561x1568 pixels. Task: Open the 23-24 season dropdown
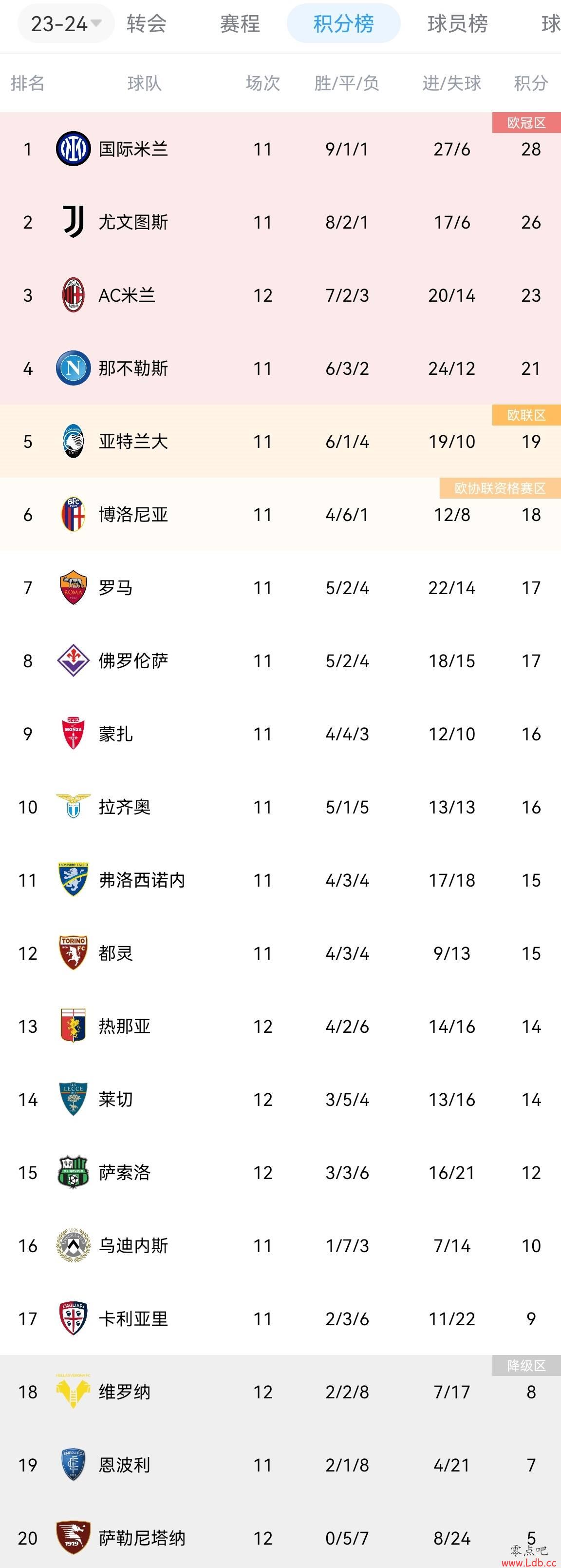[x=66, y=24]
